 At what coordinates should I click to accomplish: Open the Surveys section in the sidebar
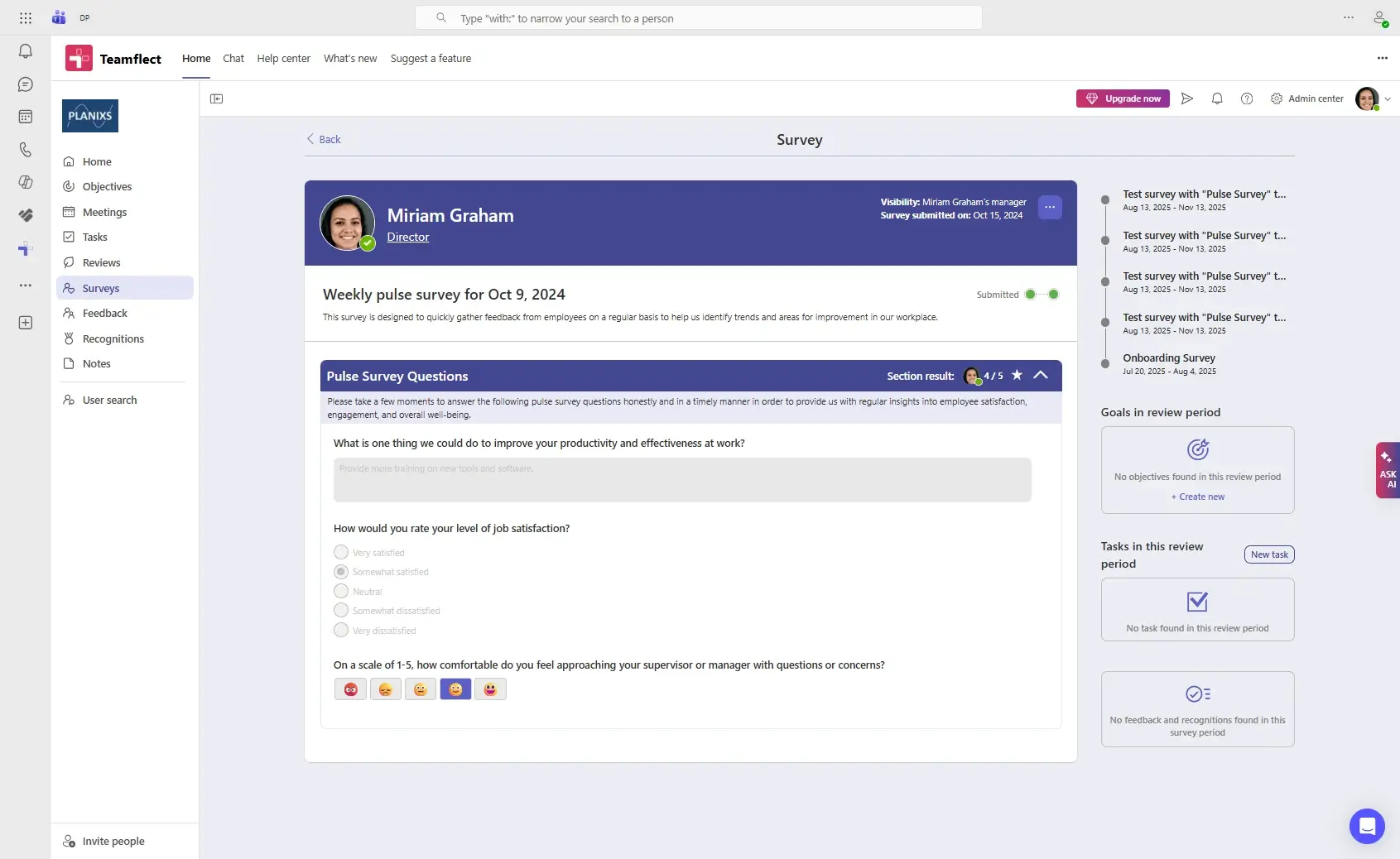tap(101, 288)
